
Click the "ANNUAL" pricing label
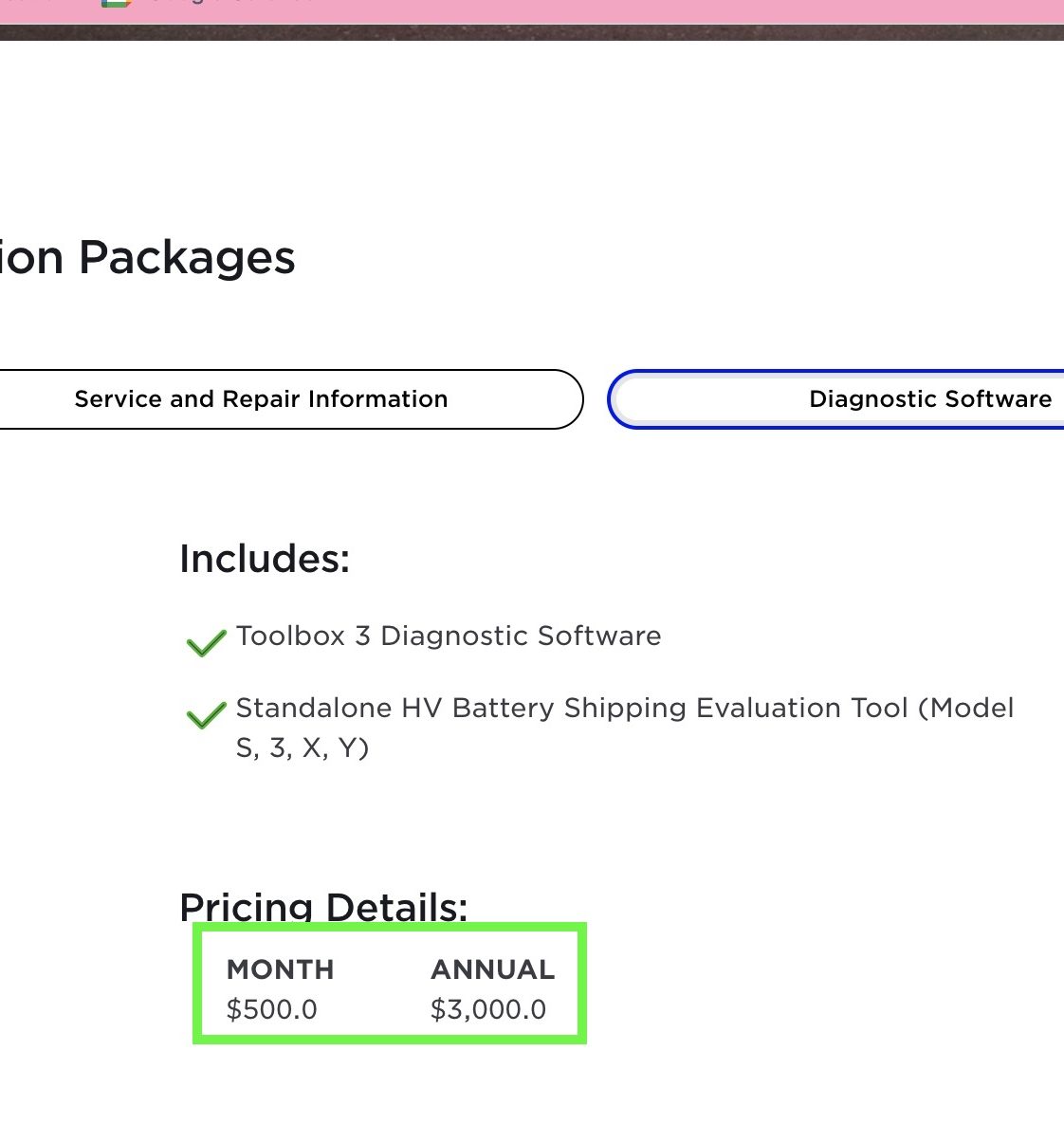pos(493,970)
